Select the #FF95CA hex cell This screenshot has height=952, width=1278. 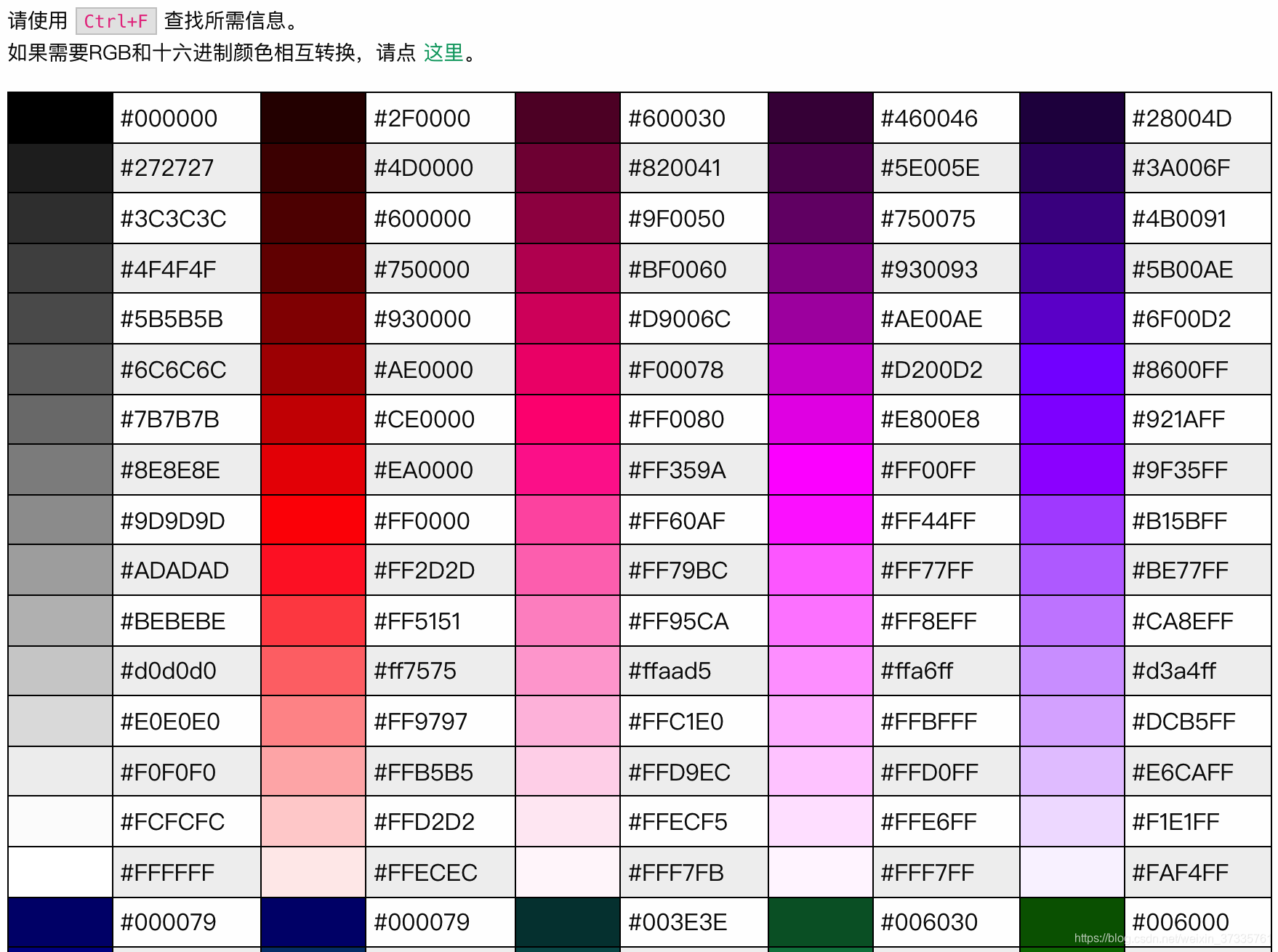(694, 621)
